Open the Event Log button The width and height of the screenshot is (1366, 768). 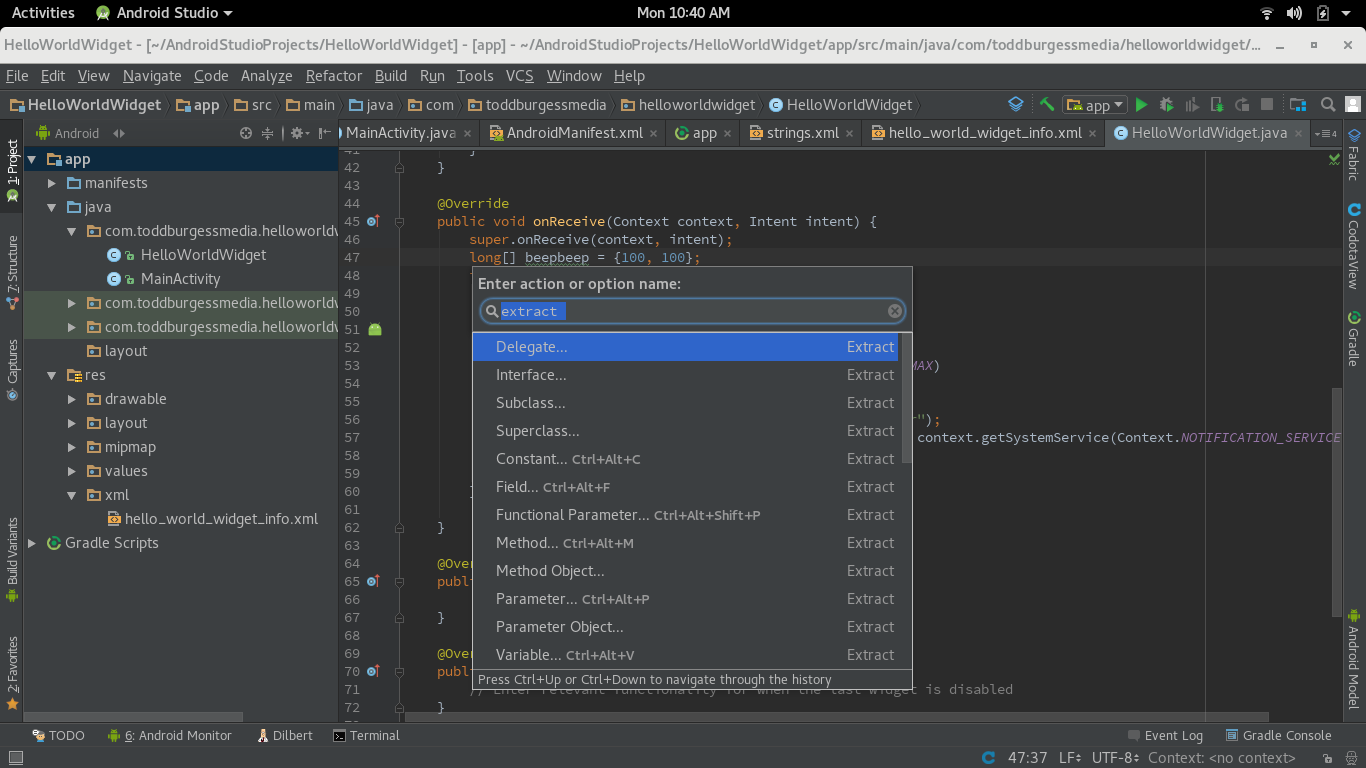pyautogui.click(x=1164, y=735)
